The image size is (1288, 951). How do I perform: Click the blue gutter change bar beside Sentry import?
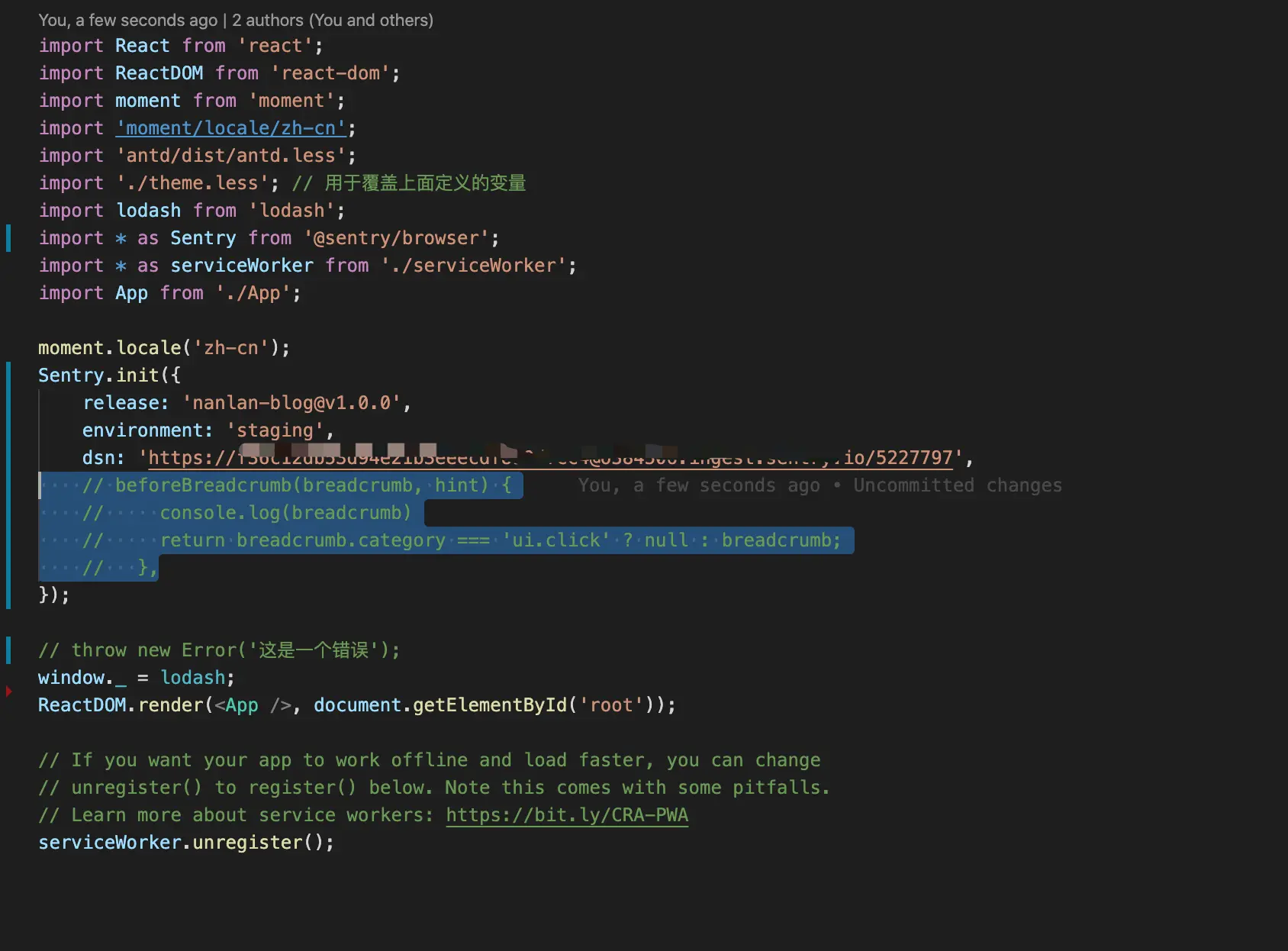point(8,237)
